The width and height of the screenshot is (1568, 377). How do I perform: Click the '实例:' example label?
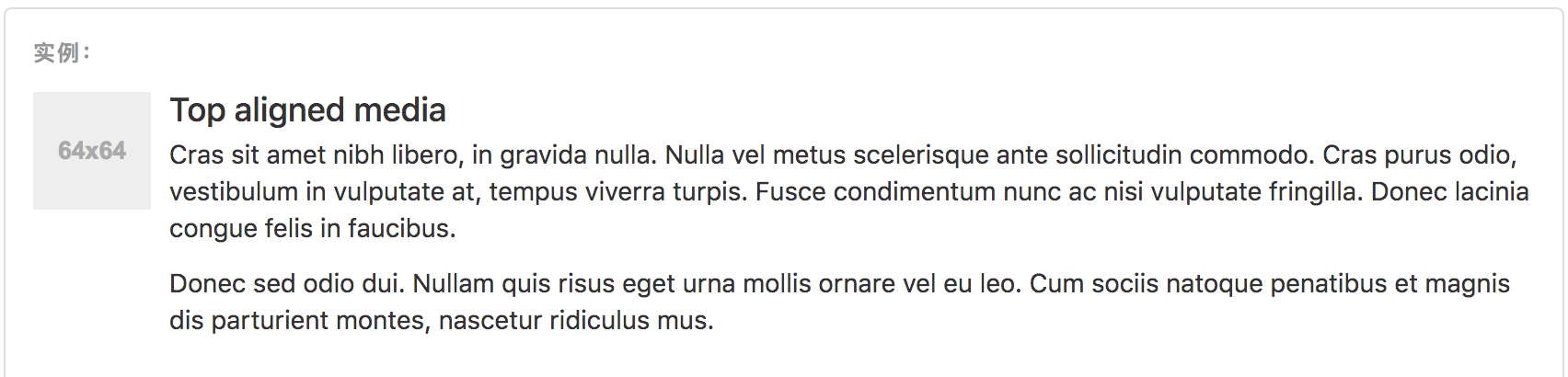[x=63, y=53]
